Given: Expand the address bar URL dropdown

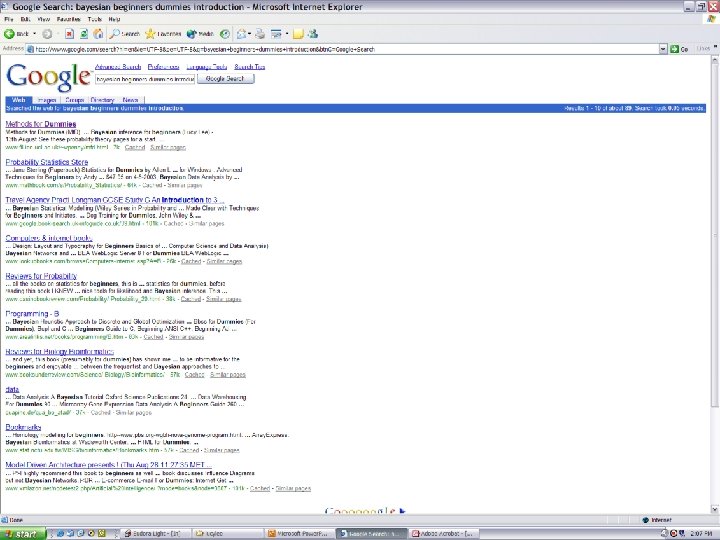Looking at the screenshot, I should click(663, 49).
